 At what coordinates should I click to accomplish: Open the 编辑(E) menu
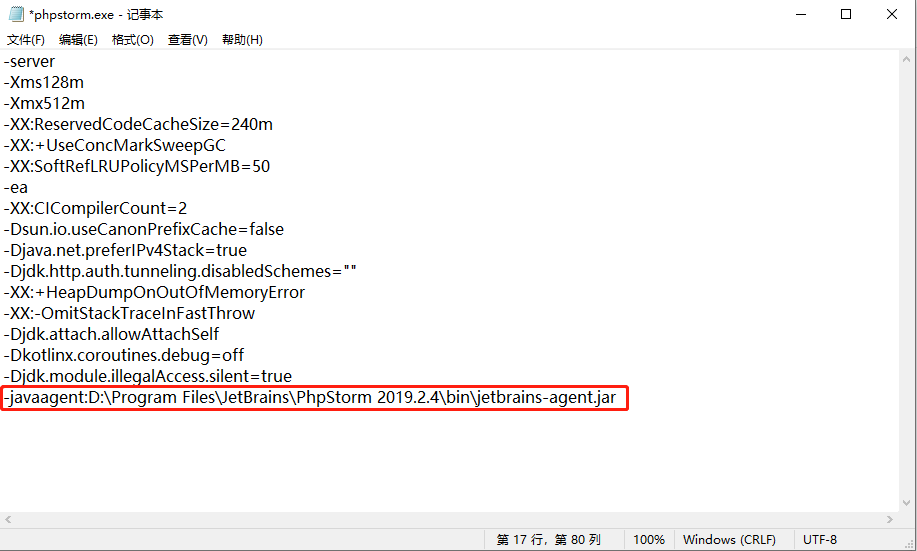click(78, 40)
